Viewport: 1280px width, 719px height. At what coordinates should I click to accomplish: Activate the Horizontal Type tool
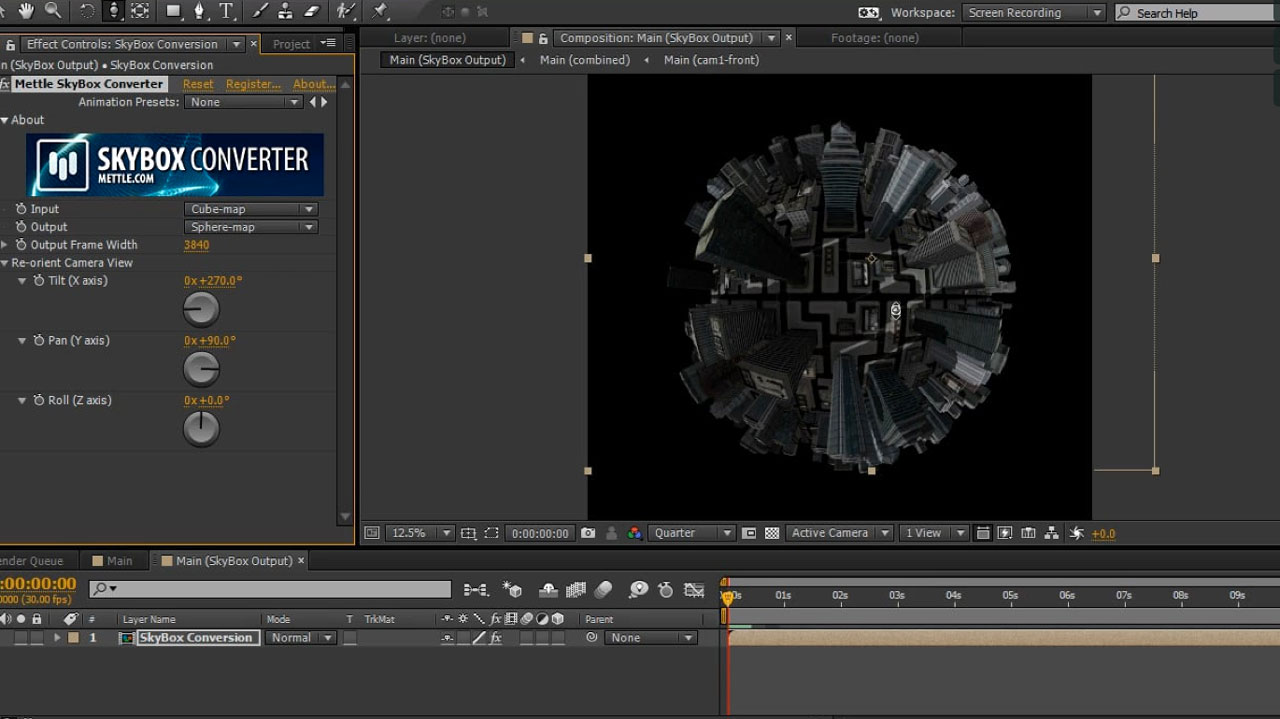tap(227, 11)
